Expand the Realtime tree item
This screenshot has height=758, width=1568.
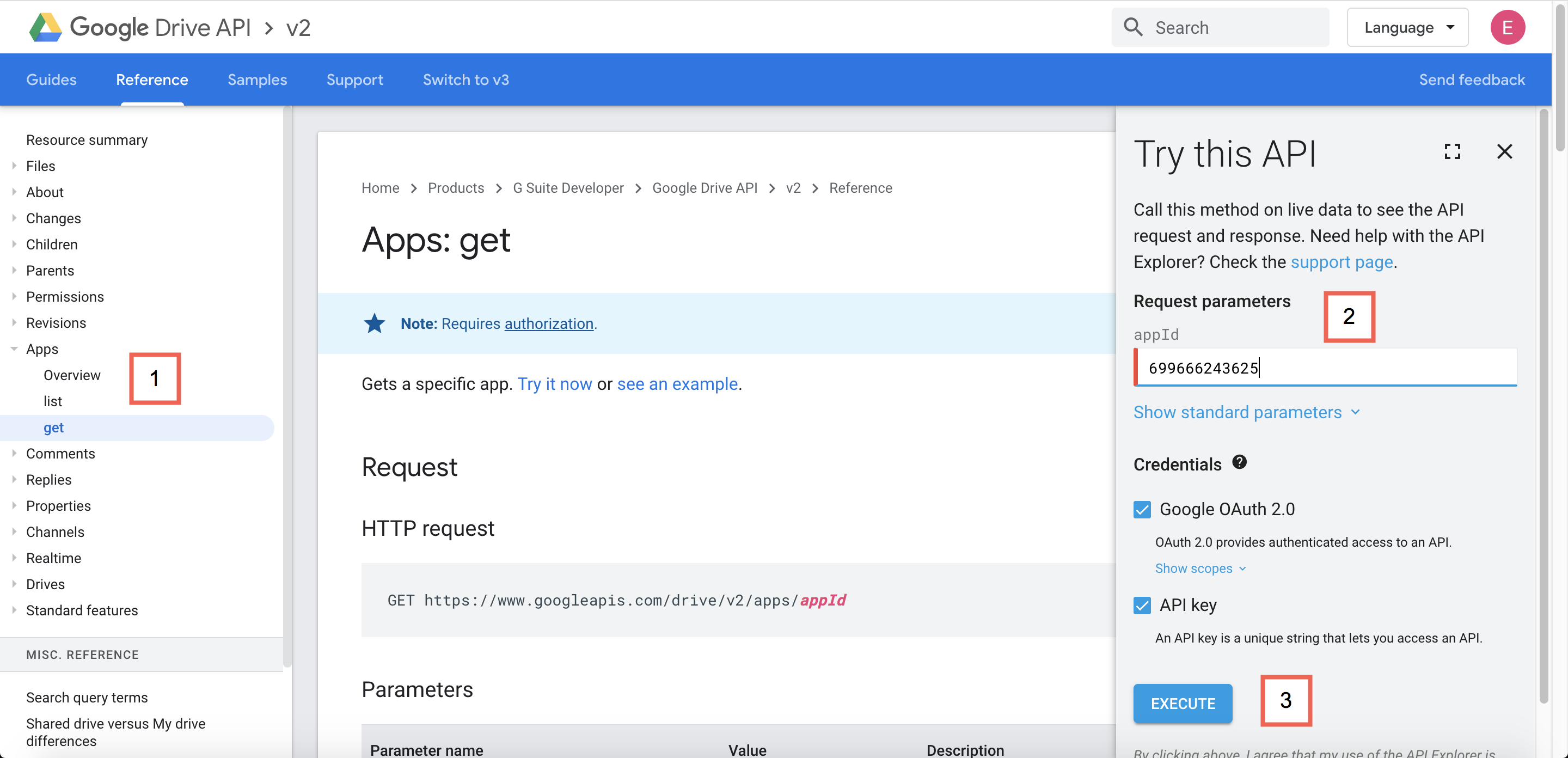point(14,558)
